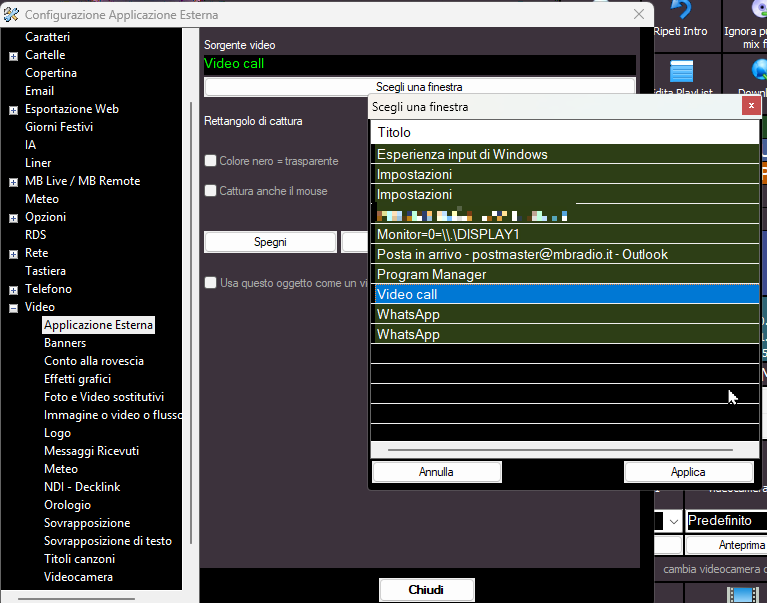Image resolution: width=767 pixels, height=603 pixels.
Task: Open the Predefinito combo box
Action: 726,520
